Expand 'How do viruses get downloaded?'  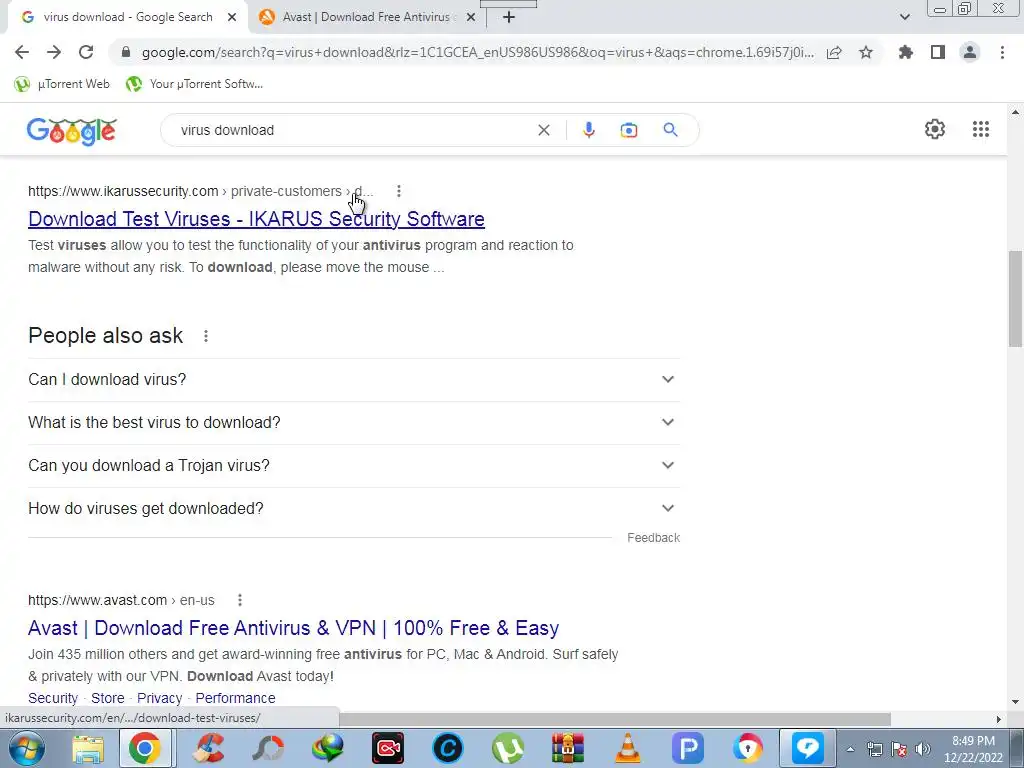pos(353,509)
